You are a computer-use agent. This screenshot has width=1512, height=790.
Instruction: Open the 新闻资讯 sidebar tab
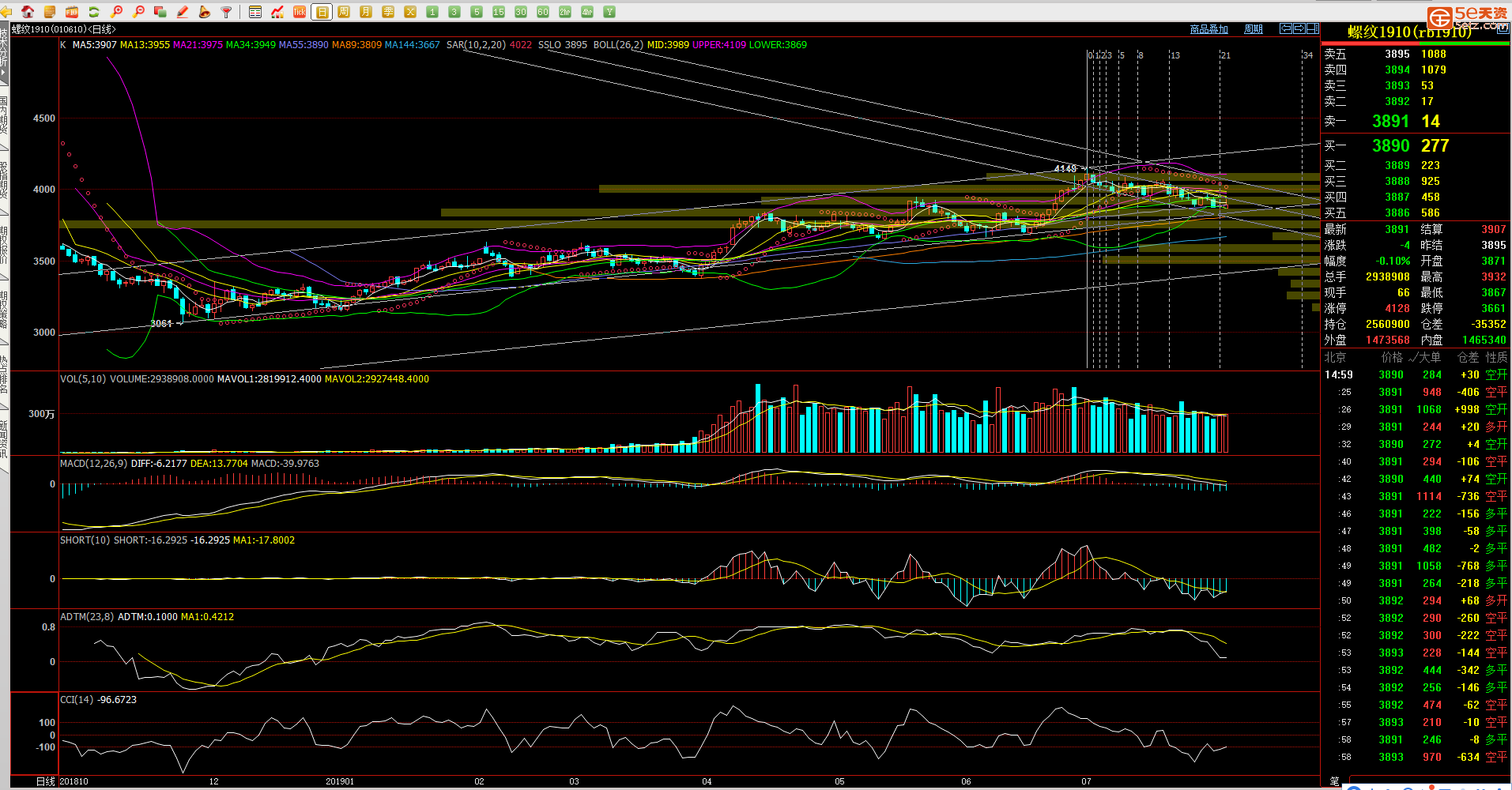4,439
